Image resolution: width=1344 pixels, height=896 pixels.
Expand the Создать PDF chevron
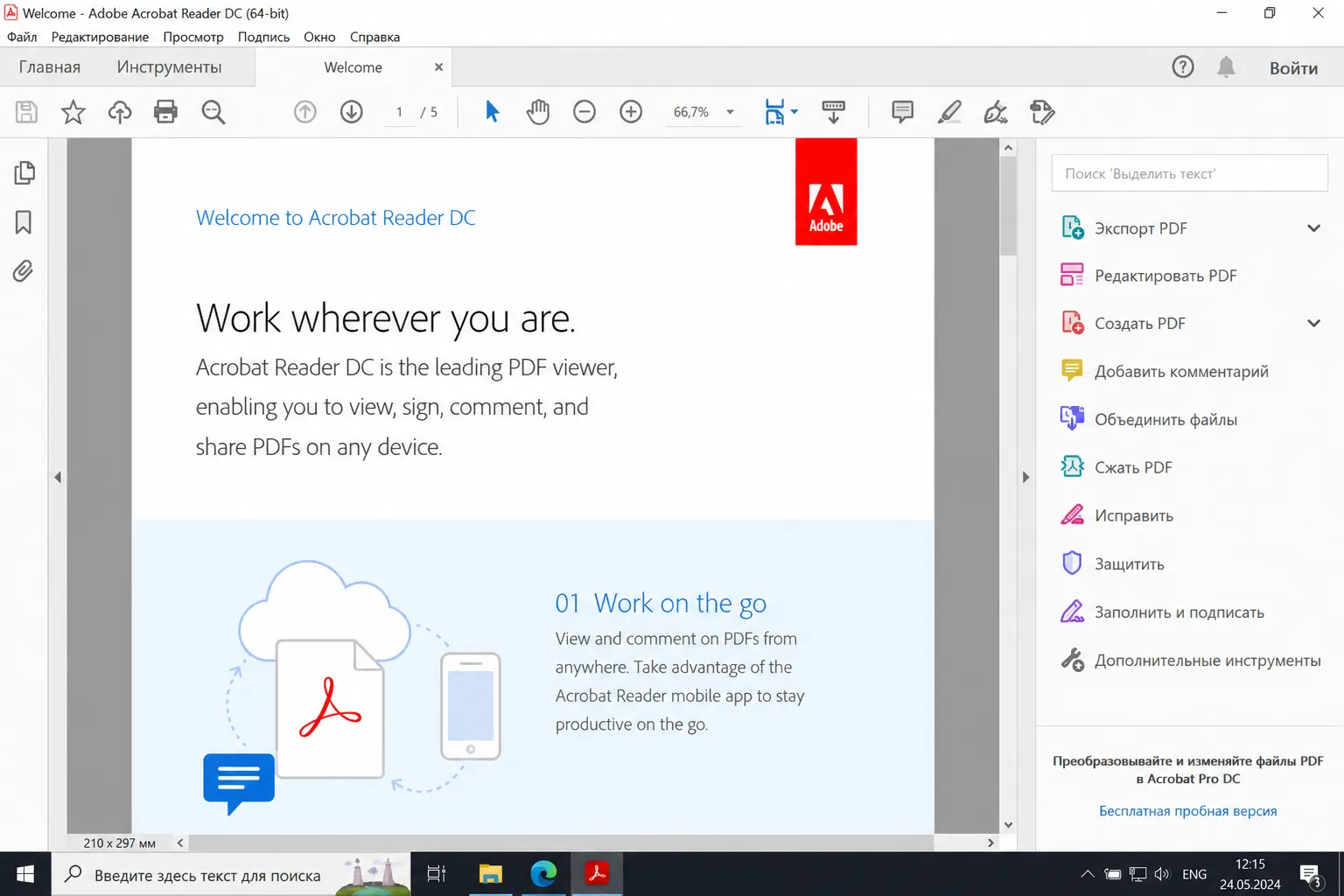[x=1313, y=323]
